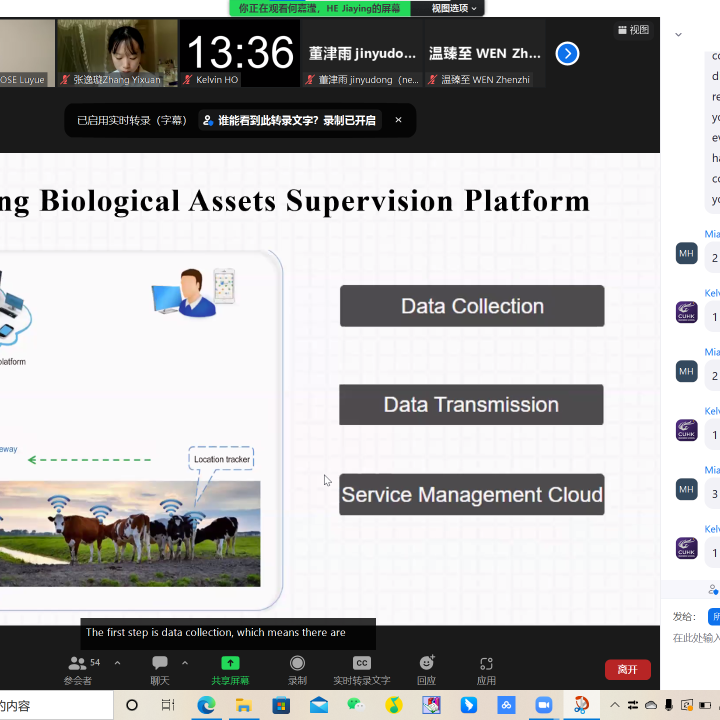
Task: Collapse the chat panel chevron
Action: click(678, 34)
